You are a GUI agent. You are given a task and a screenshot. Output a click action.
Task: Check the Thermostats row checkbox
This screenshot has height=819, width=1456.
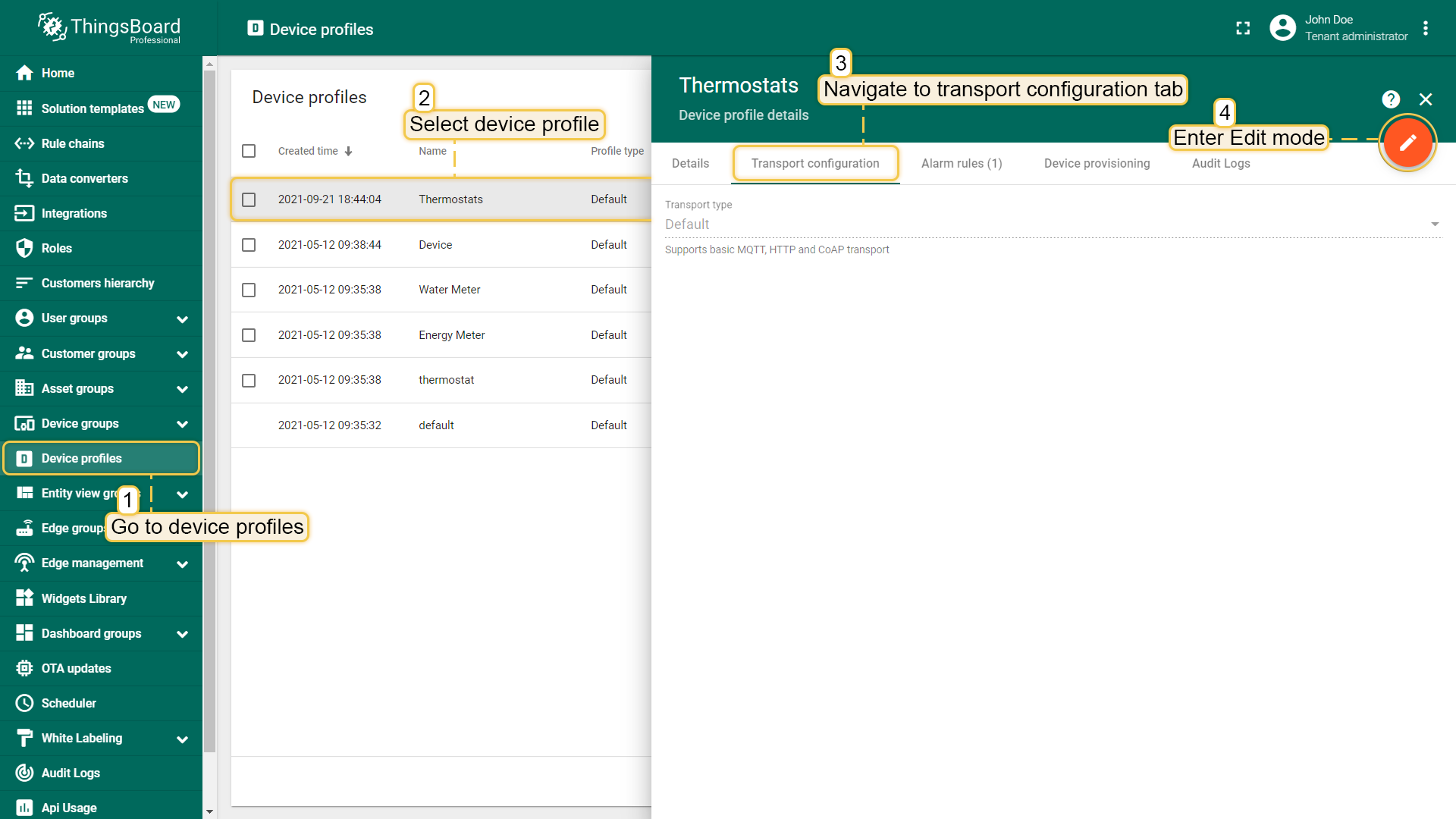pyautogui.click(x=249, y=199)
